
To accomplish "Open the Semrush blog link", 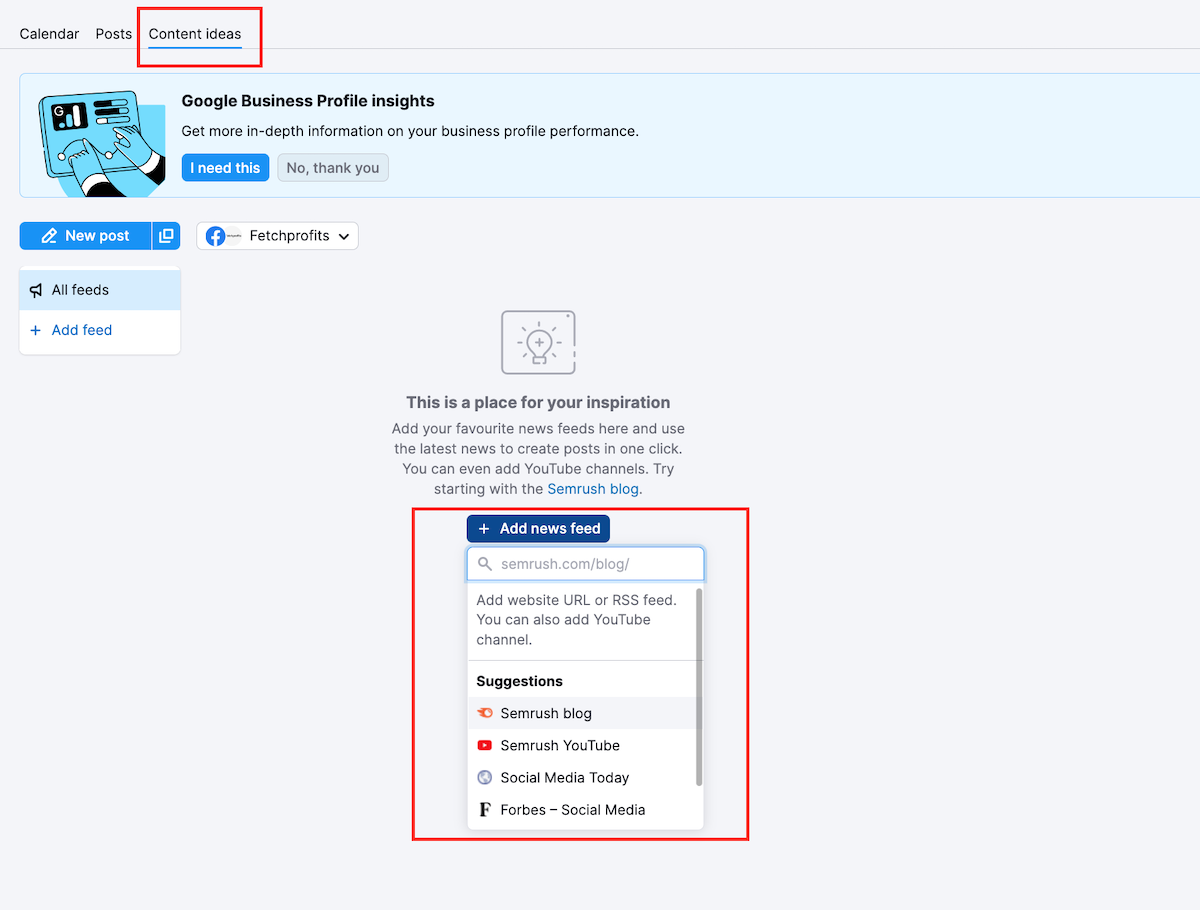I will pyautogui.click(x=593, y=489).
